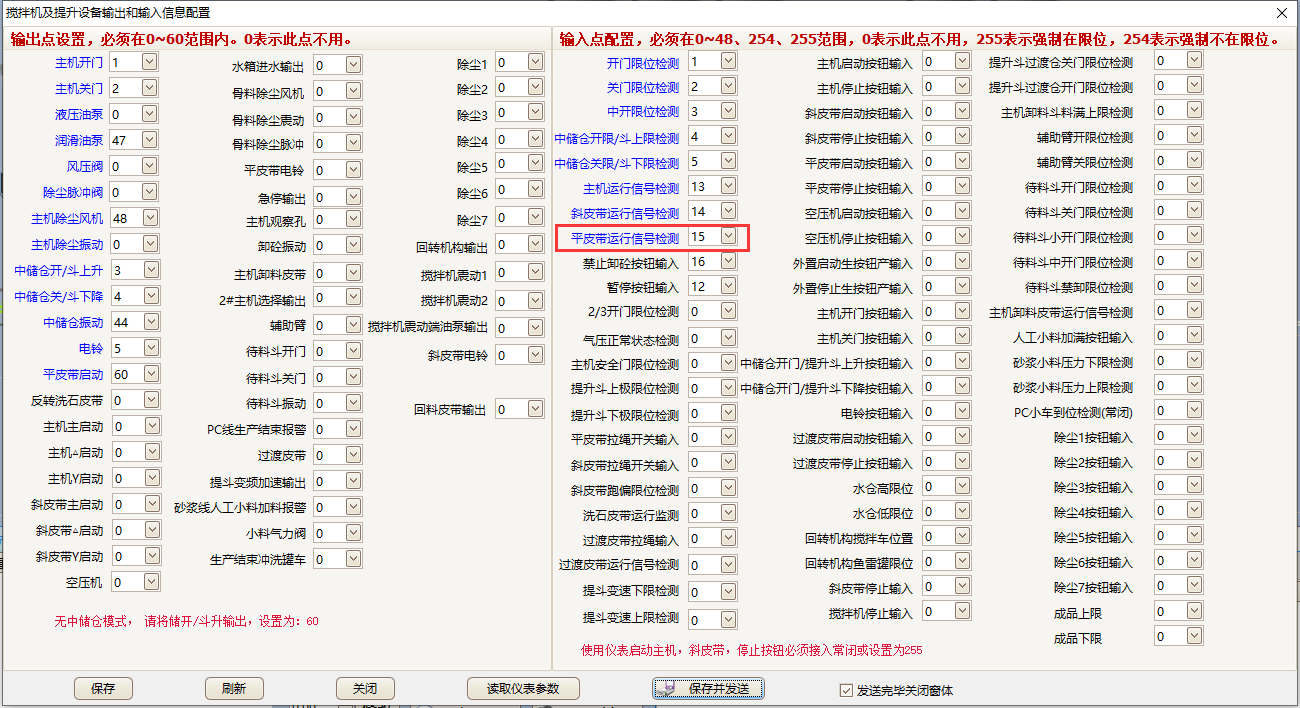Open the 主机开门 output dropdown
The image size is (1300, 708).
point(150,62)
